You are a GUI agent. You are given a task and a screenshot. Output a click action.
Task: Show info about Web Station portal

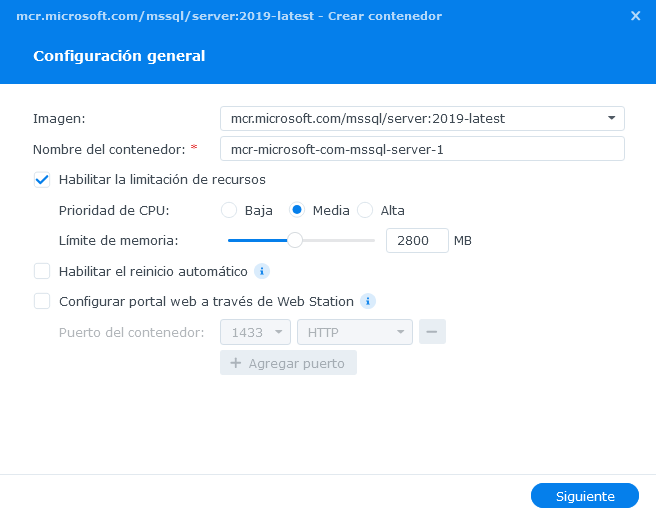point(368,301)
